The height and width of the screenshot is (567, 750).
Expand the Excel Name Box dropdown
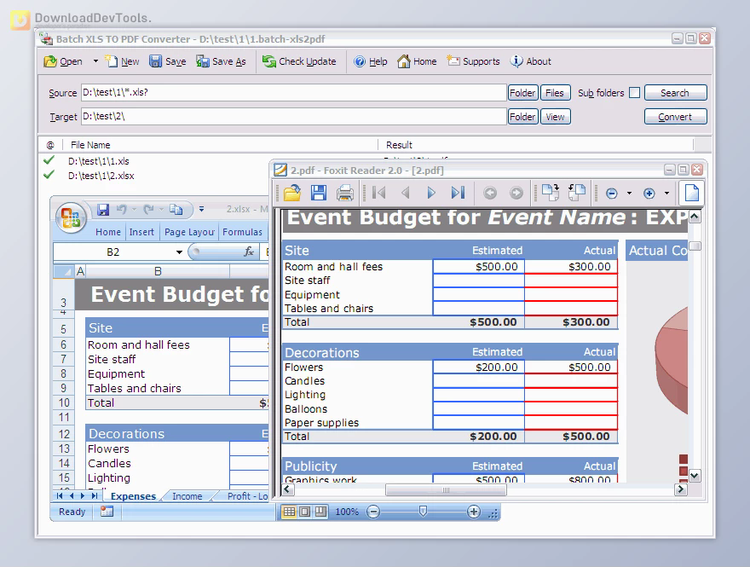pos(179,252)
